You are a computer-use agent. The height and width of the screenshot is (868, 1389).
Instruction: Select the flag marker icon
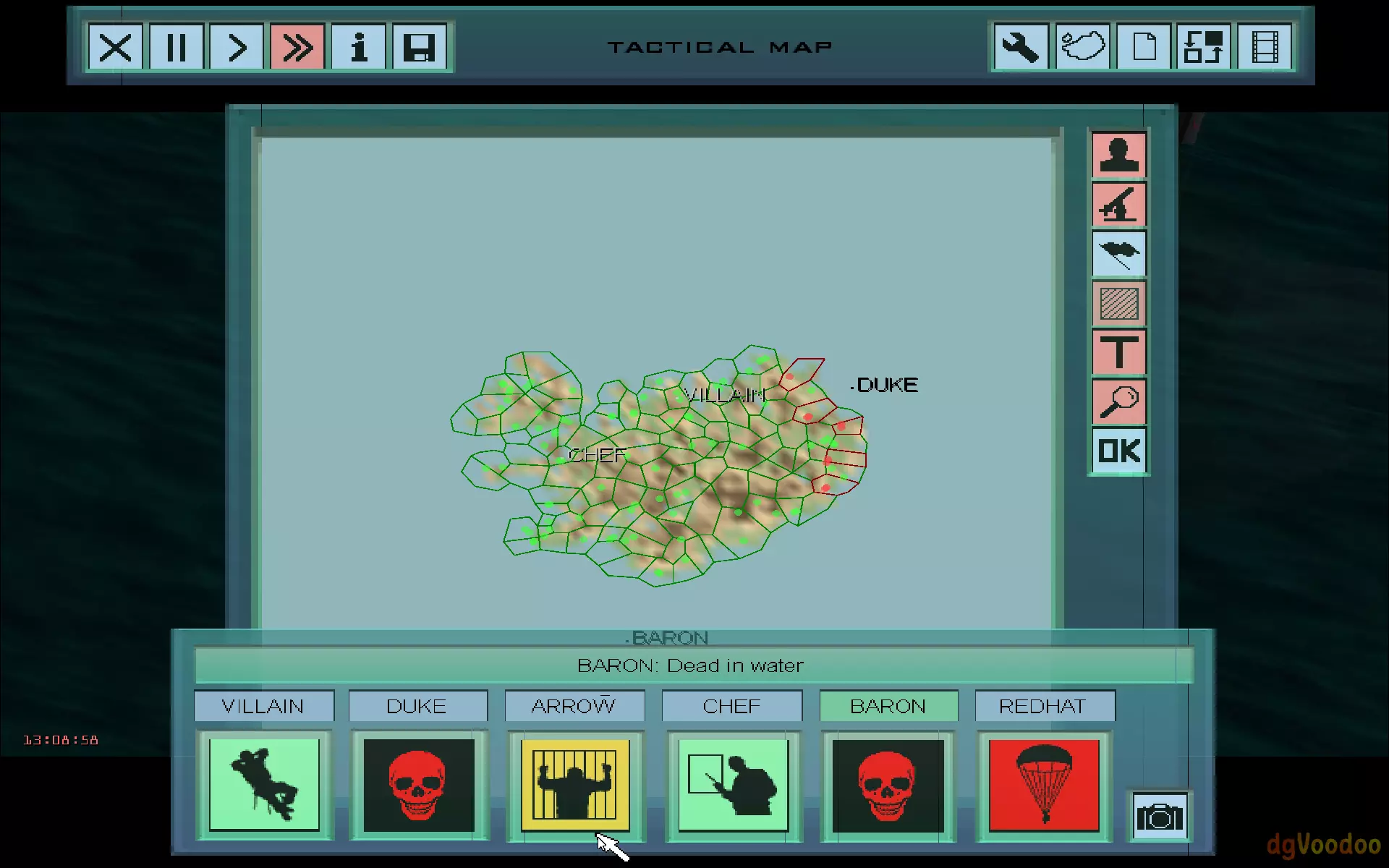[1118, 254]
